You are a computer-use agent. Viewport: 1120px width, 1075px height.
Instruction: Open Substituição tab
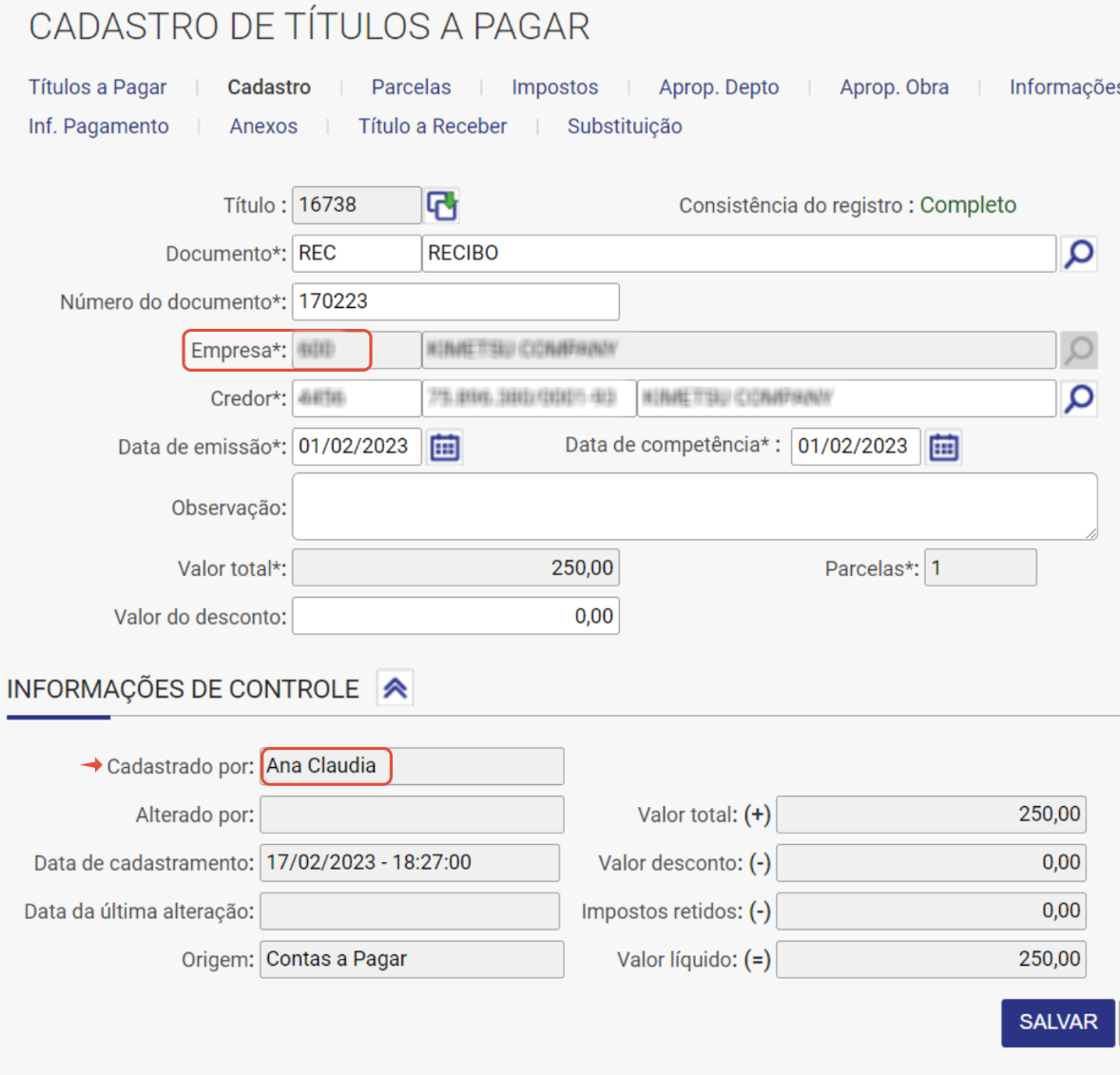625,126
